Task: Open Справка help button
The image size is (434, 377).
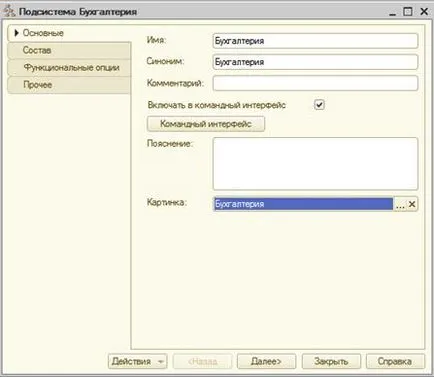Action: pos(395,361)
